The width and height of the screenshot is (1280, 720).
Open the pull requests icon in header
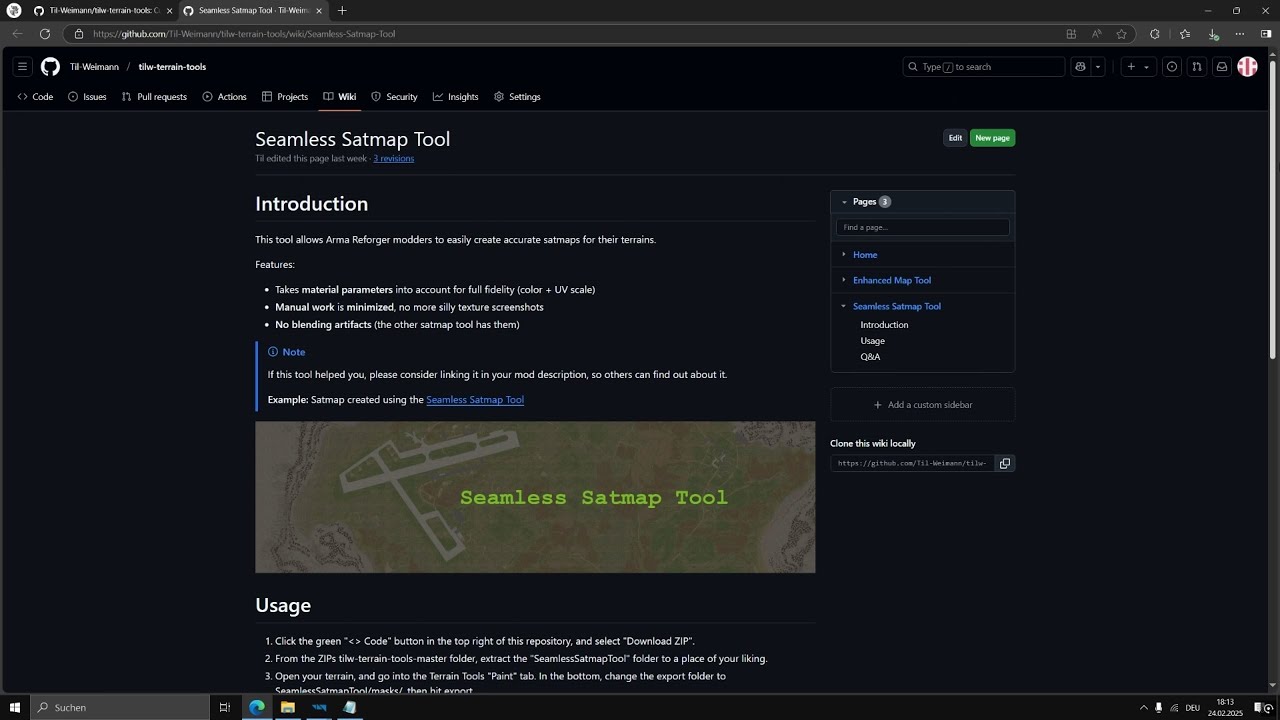point(1197,67)
